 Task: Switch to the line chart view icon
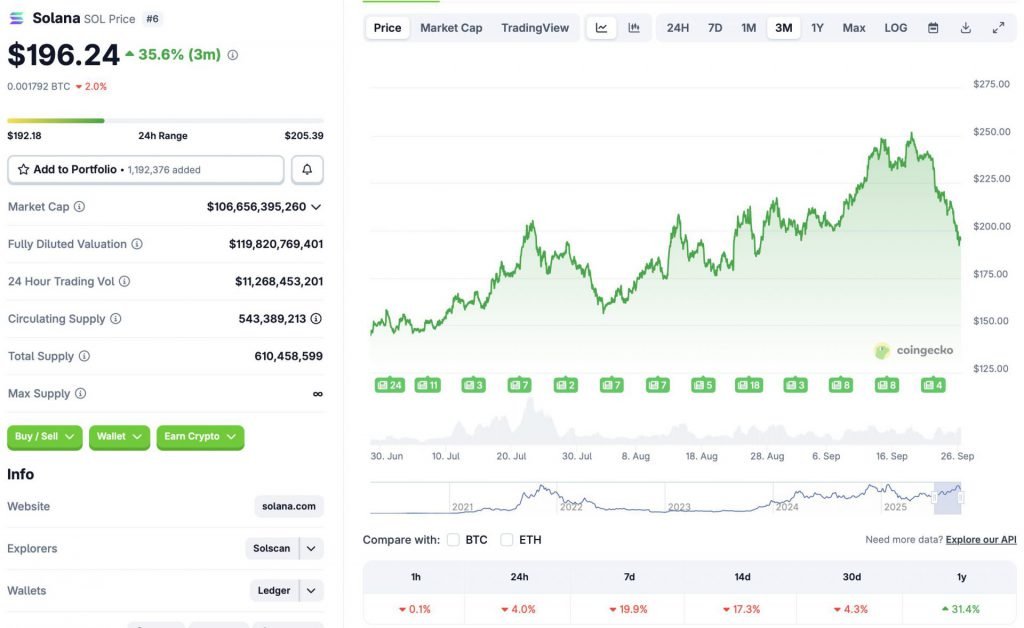[601, 28]
